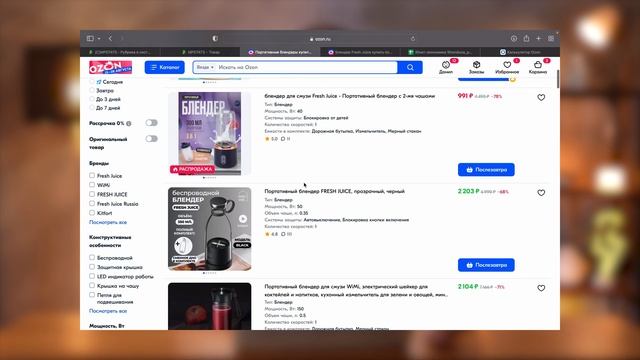This screenshot has width=640, height=360.
Task: Check the Fresh Juice Russia brand checkbox
Action: pyautogui.click(x=92, y=203)
